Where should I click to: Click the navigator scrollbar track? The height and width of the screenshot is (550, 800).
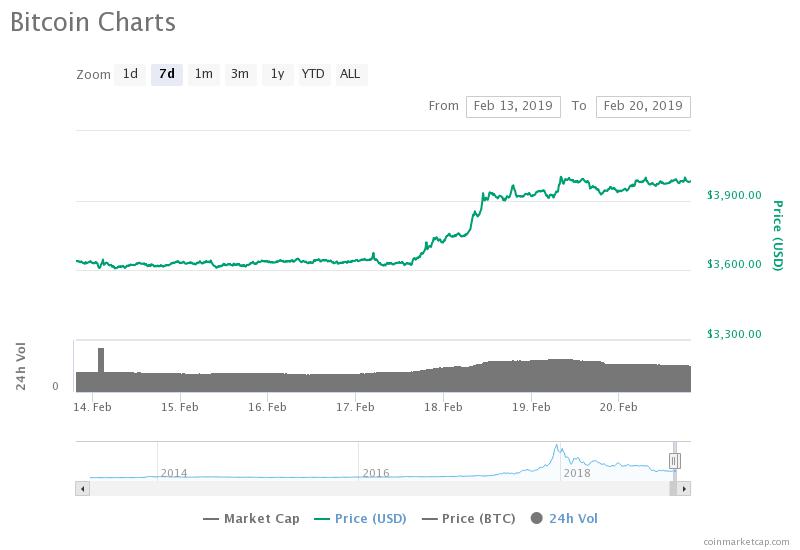380,489
